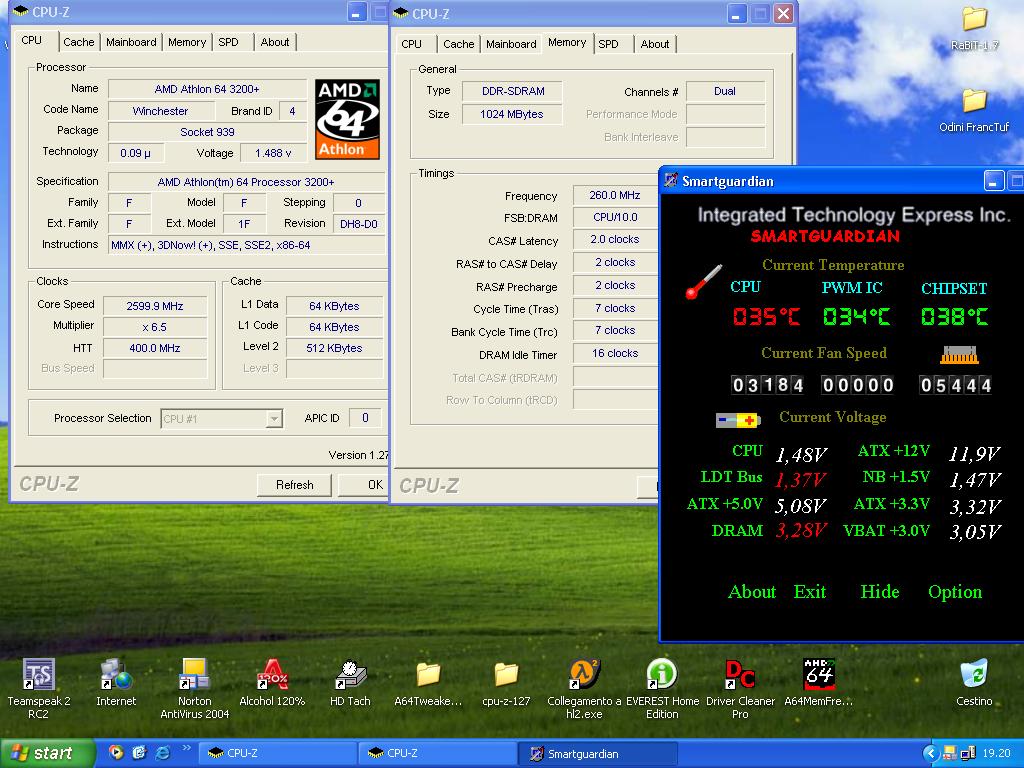This screenshot has width=1024, height=768.
Task: Click Hide in Smartguardian
Action: point(880,592)
